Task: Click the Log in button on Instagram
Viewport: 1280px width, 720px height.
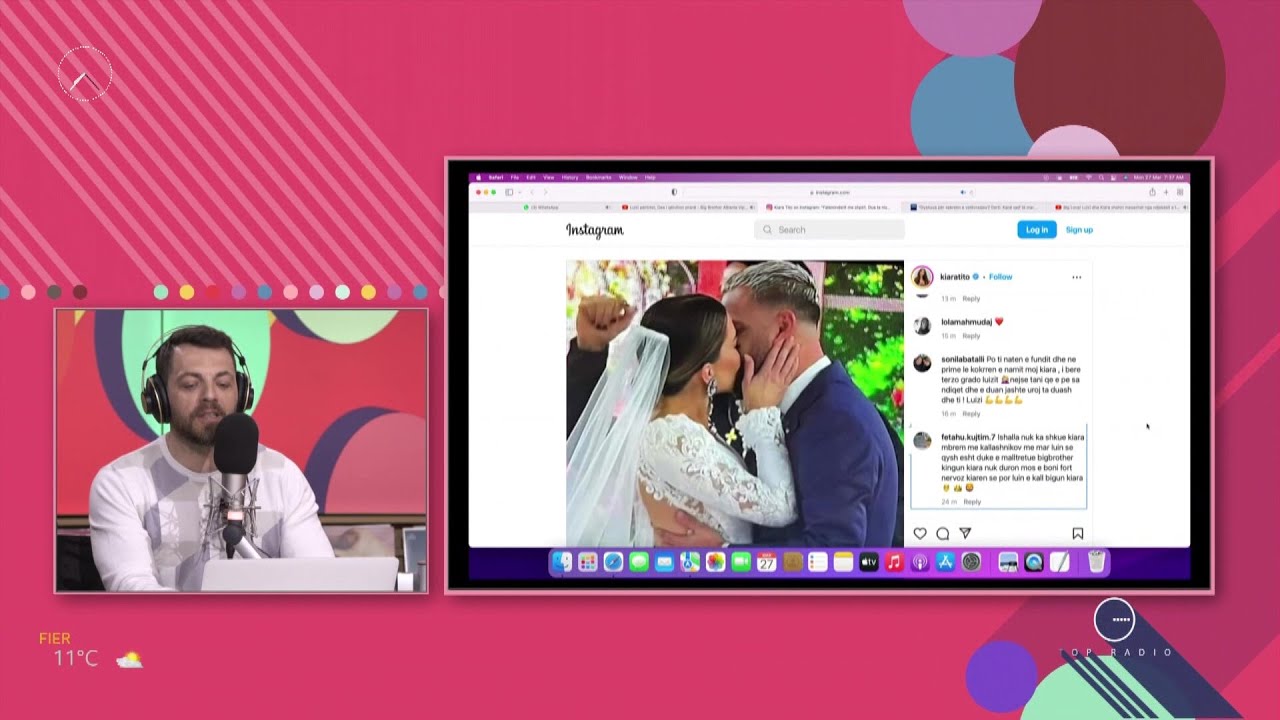Action: pos(1037,230)
